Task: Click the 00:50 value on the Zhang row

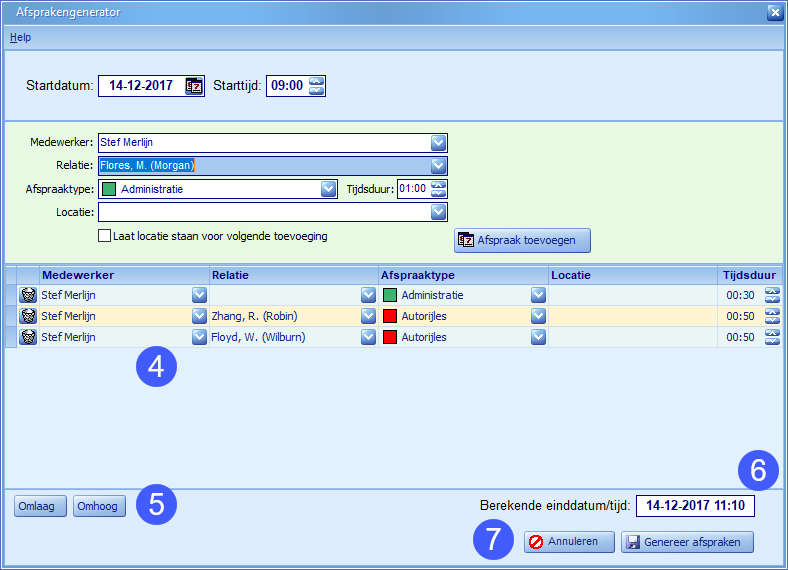Action: pyautogui.click(x=740, y=316)
